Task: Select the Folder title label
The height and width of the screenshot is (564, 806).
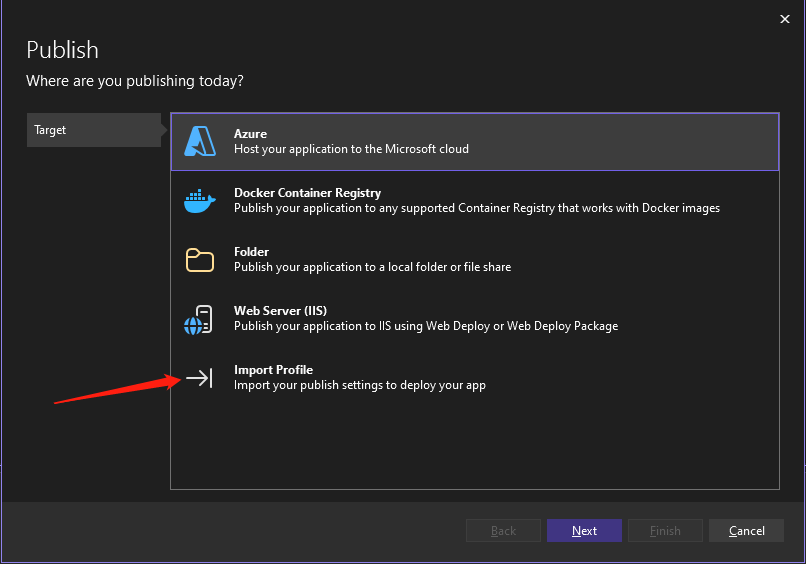Action: pyautogui.click(x=251, y=252)
